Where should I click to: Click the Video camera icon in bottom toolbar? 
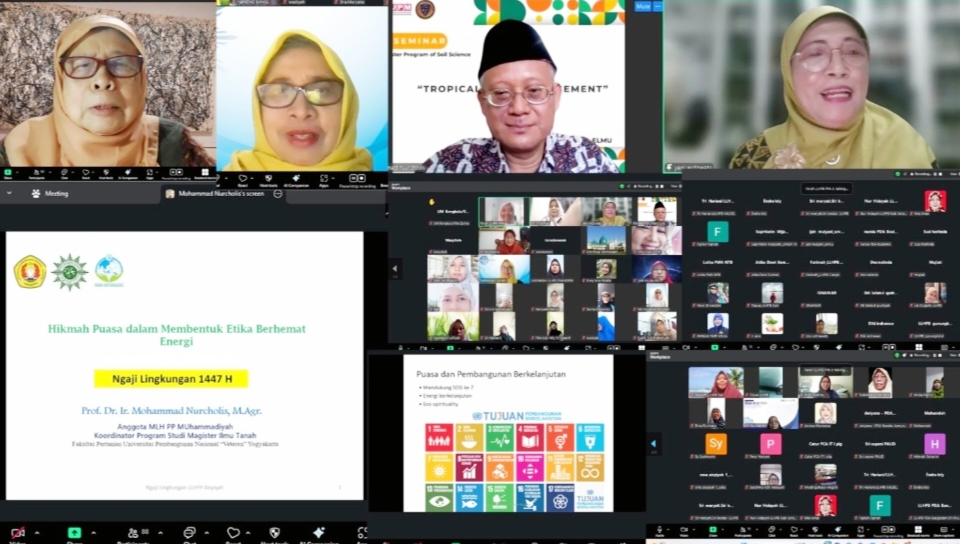click(17, 533)
